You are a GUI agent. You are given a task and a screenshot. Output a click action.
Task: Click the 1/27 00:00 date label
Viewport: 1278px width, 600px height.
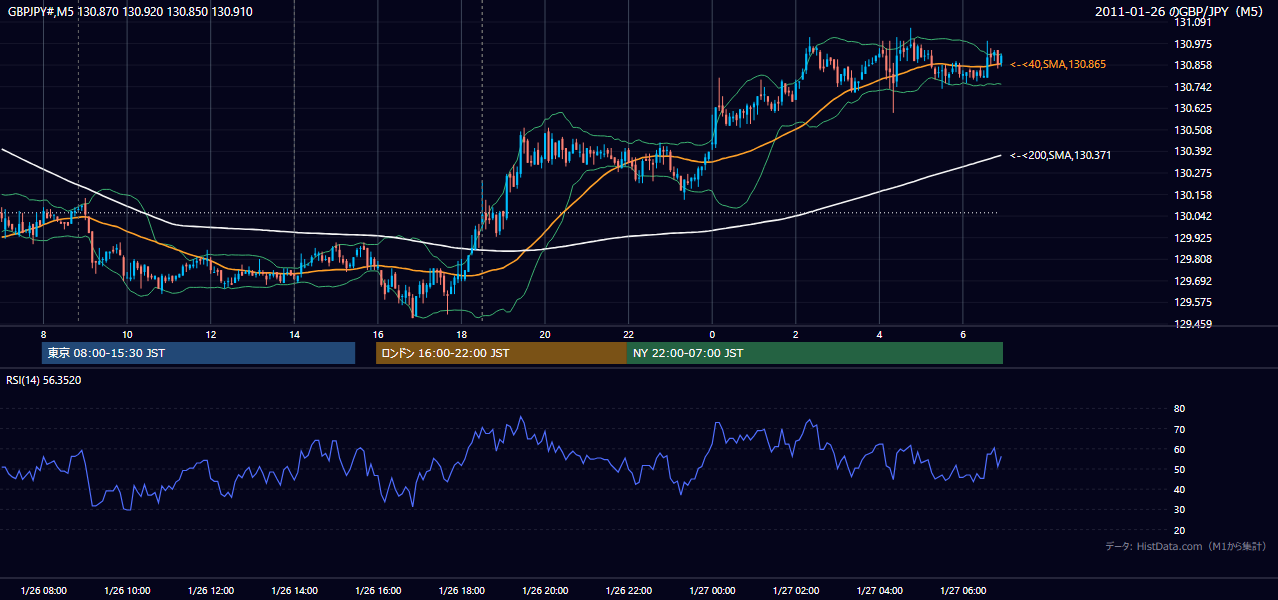pyautogui.click(x=711, y=591)
